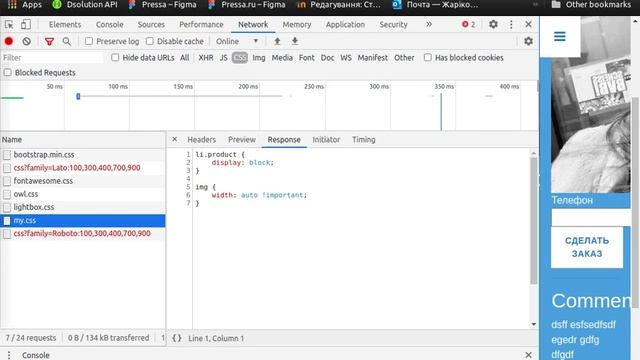This screenshot has height=360, width=640.
Task: Check Blocked Requests
Action: [x=7, y=72]
